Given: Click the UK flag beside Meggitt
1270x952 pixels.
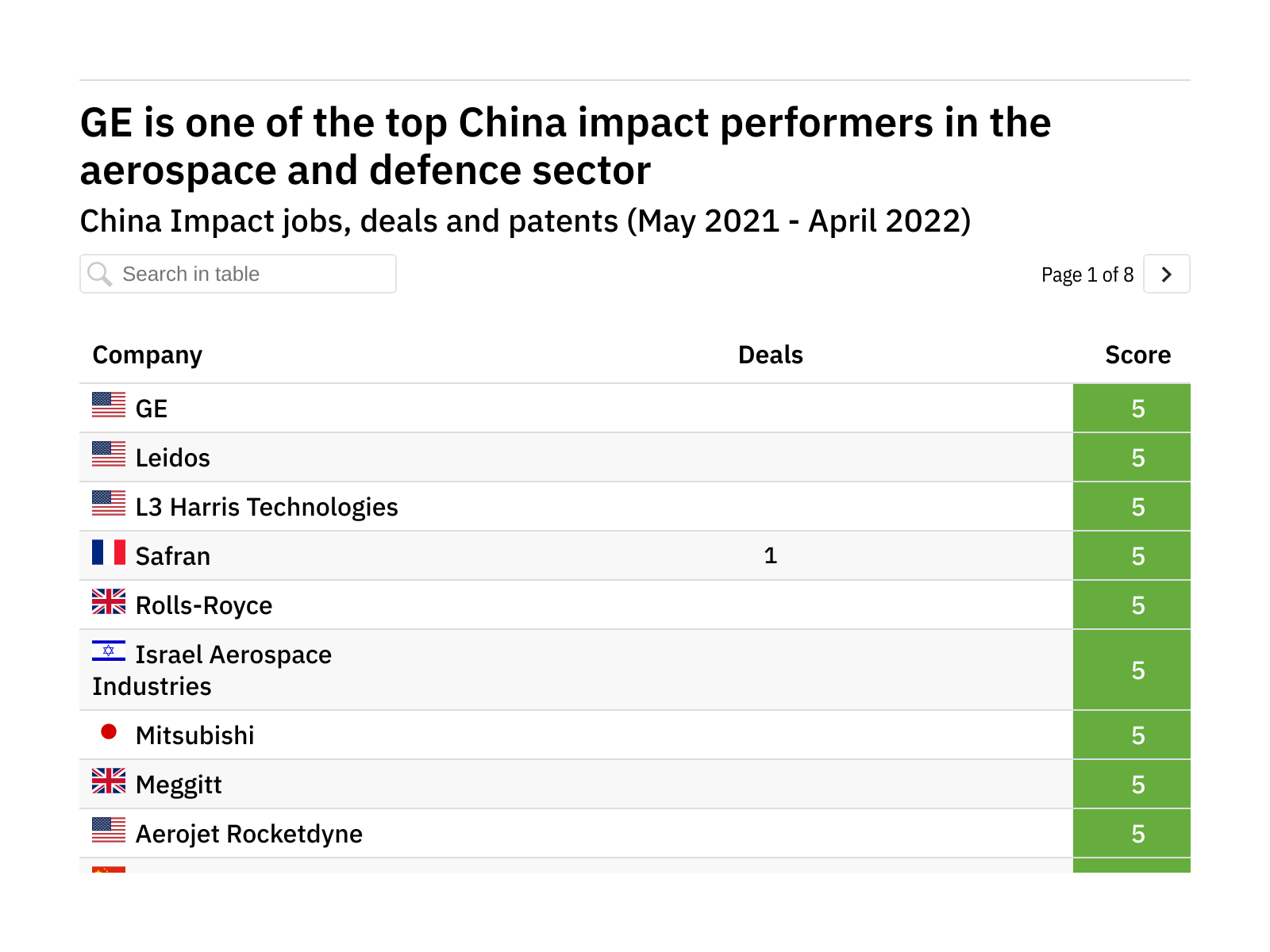Looking at the screenshot, I should coord(109,781).
